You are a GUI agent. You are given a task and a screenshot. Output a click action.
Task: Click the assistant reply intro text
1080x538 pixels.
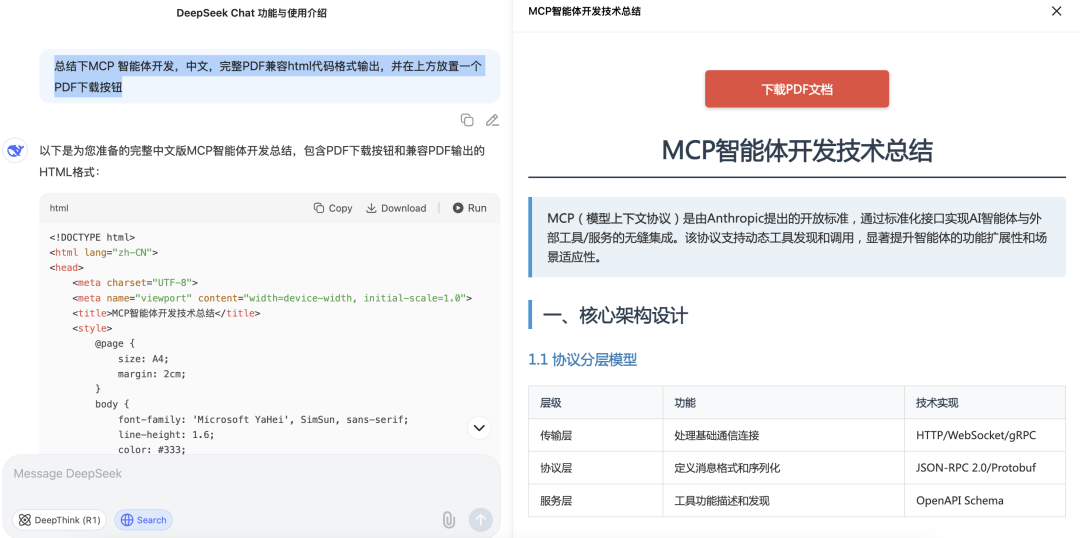[262, 161]
